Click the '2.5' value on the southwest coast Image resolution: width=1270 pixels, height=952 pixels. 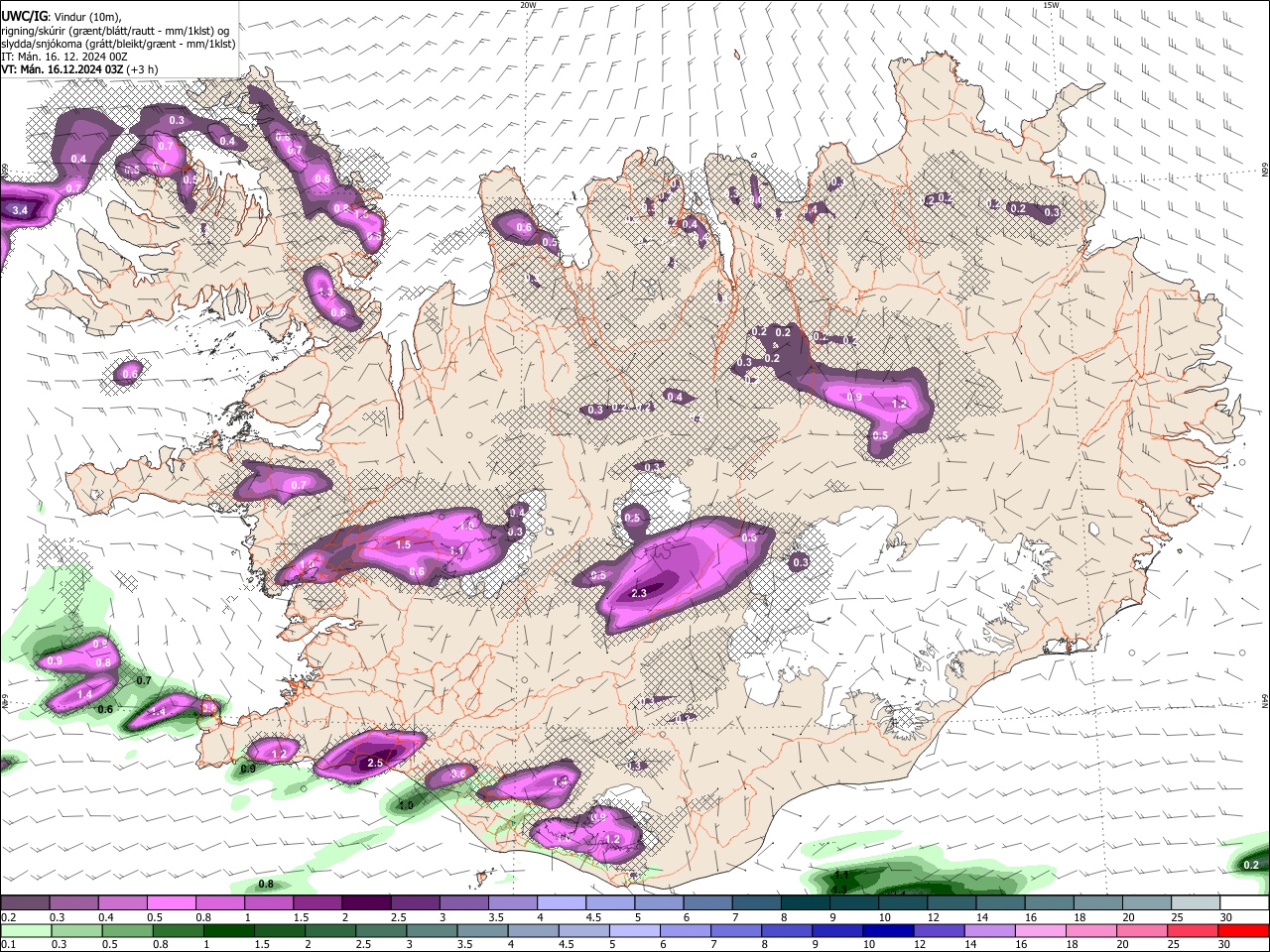pyautogui.click(x=375, y=764)
